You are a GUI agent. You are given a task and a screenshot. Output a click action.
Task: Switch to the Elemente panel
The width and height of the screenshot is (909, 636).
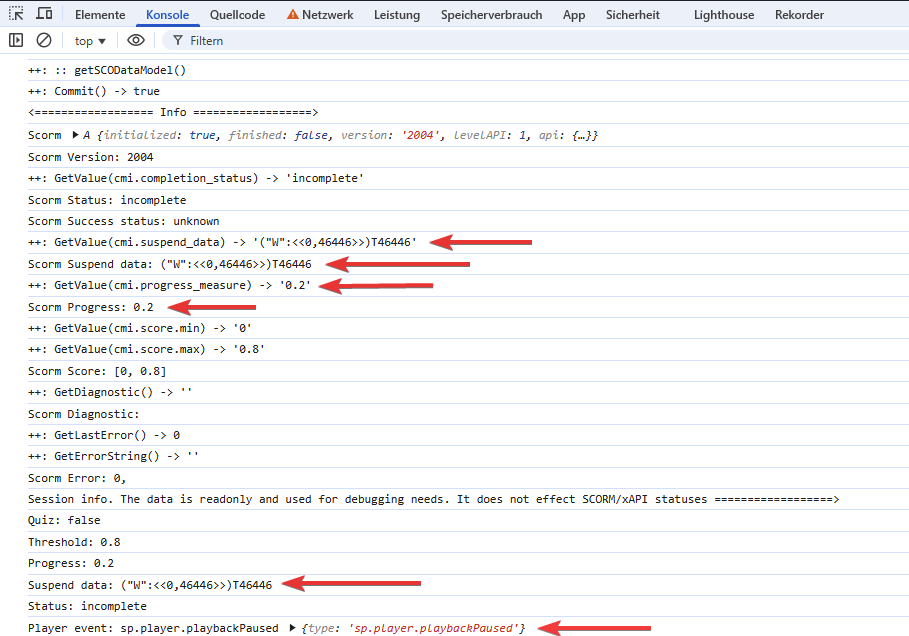point(99,14)
